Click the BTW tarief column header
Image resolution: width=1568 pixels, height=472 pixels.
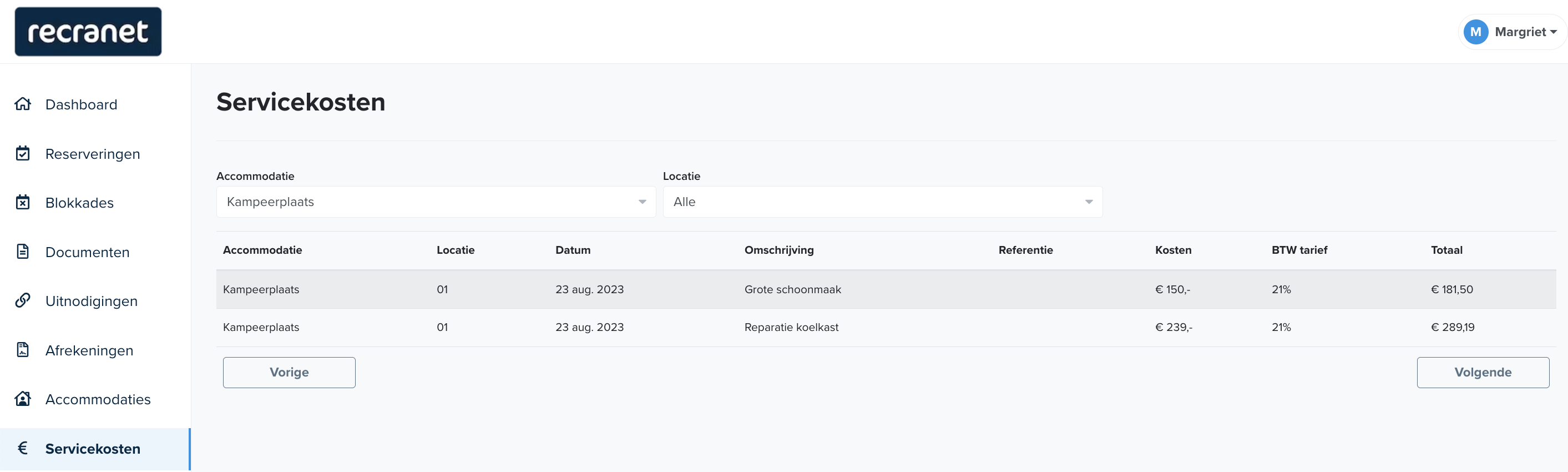coord(1299,250)
